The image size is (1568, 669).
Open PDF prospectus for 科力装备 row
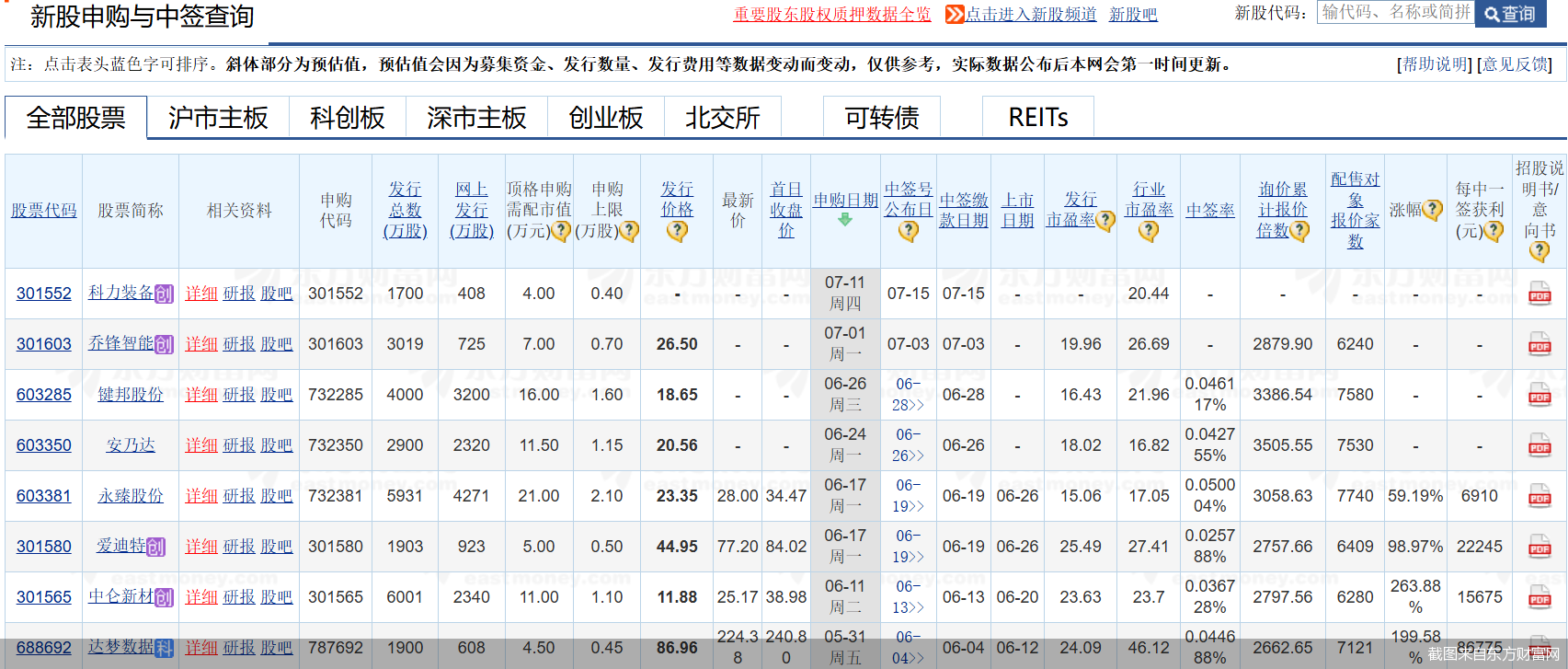point(1539,294)
